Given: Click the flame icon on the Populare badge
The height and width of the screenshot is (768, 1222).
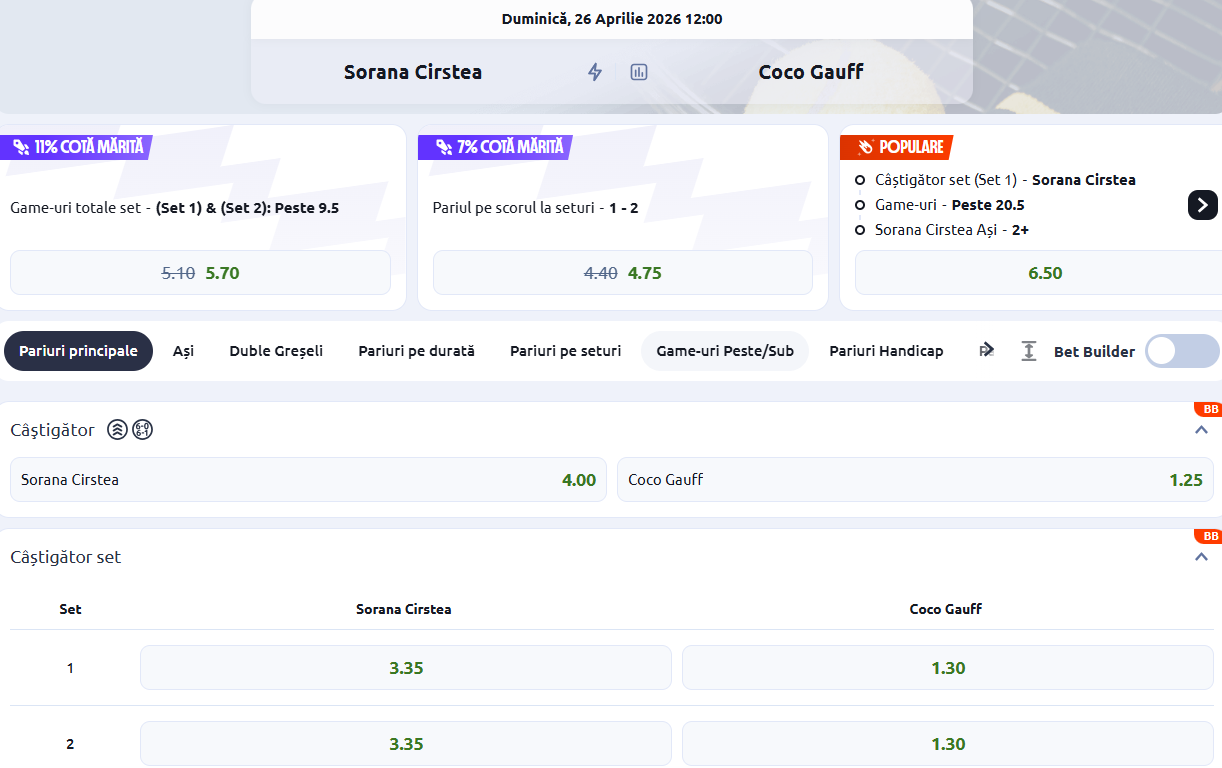Looking at the screenshot, I should click(864, 147).
